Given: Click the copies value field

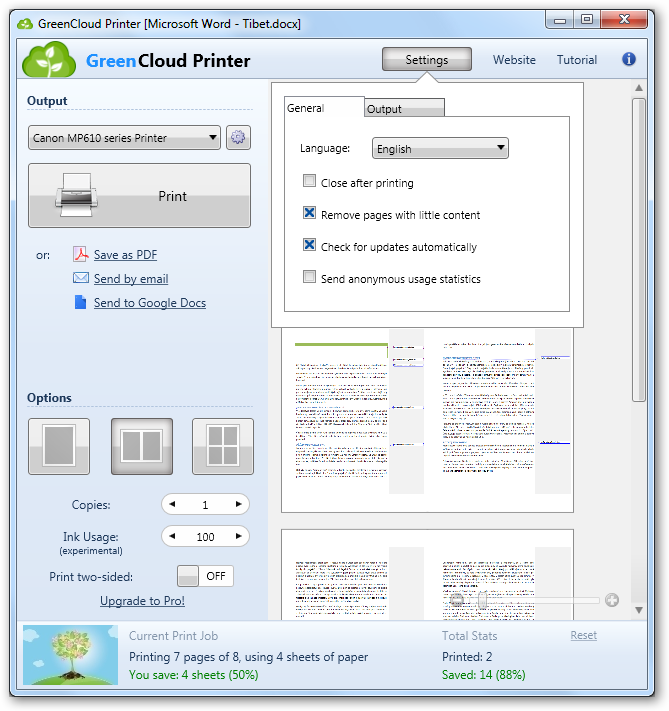Looking at the screenshot, I should [x=205, y=505].
